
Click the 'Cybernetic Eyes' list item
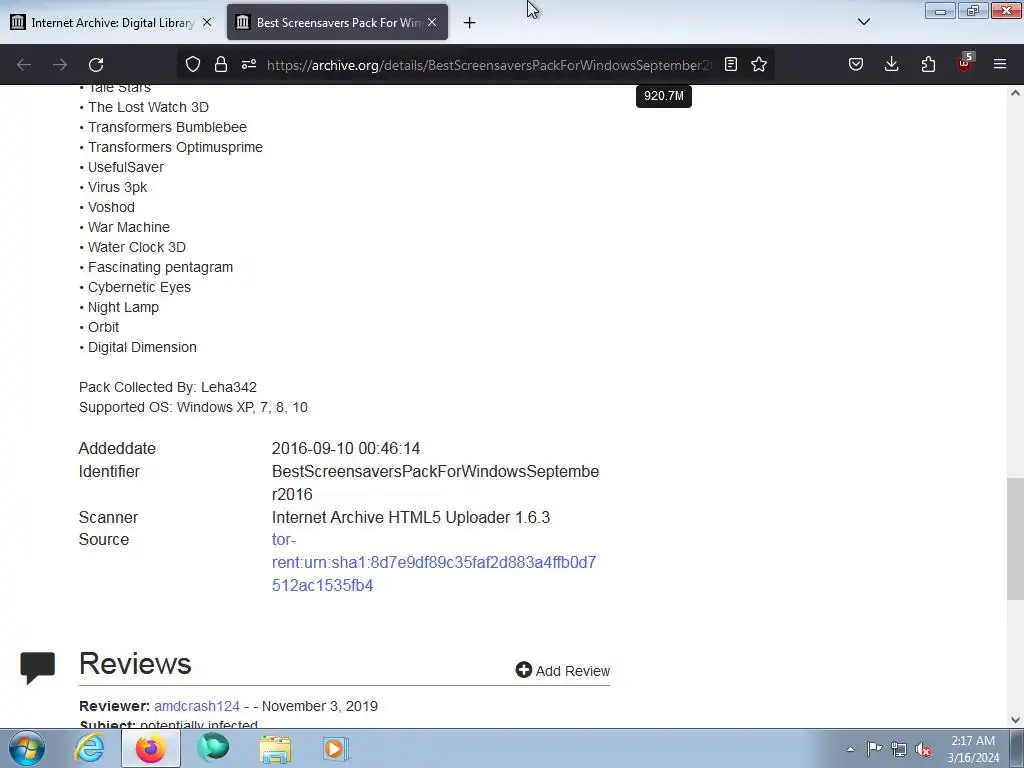pyautogui.click(x=139, y=287)
